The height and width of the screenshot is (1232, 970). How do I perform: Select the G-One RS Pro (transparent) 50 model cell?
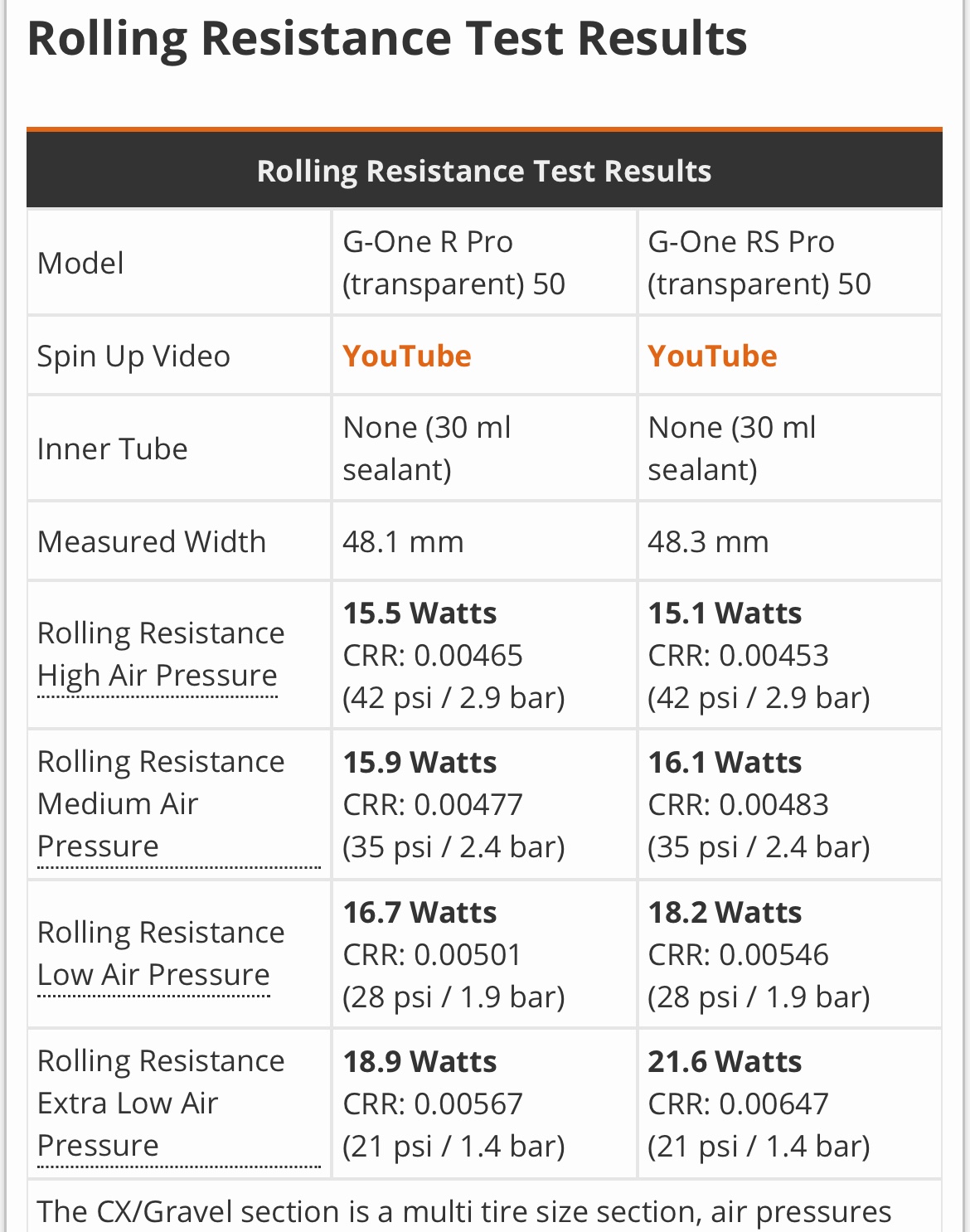pyautogui.click(x=759, y=263)
